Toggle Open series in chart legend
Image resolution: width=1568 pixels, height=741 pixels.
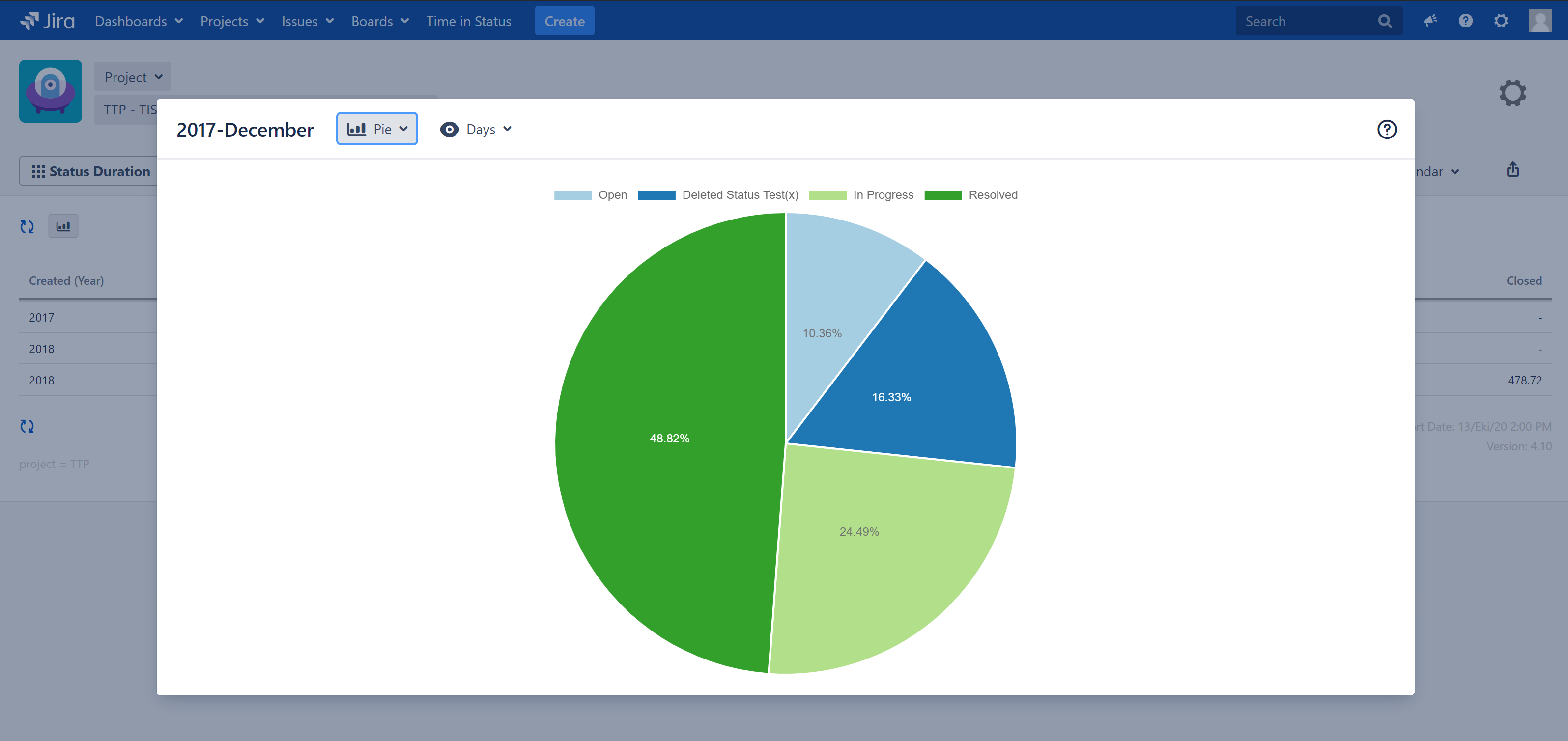612,194
